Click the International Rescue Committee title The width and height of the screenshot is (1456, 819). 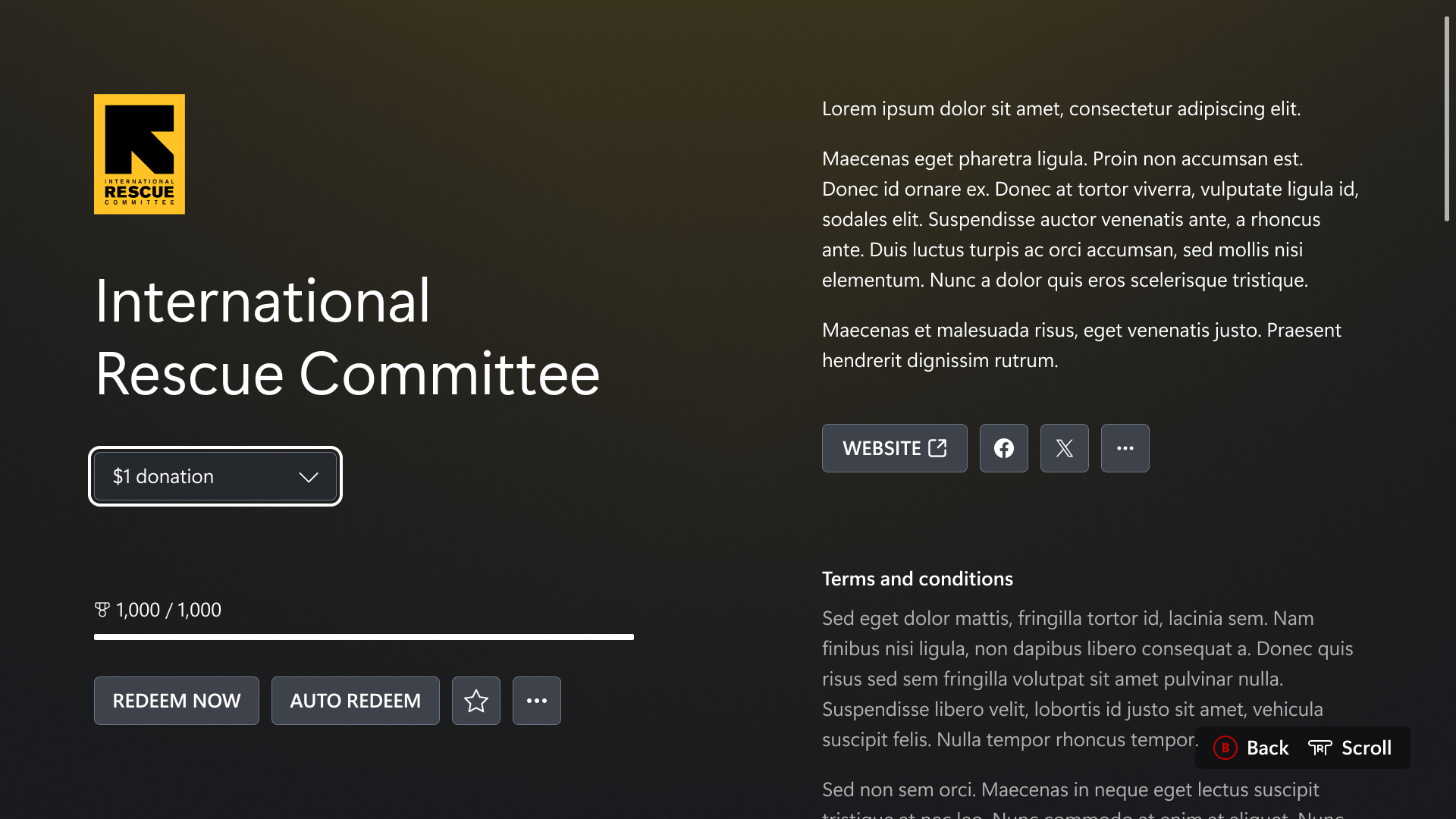[347, 337]
